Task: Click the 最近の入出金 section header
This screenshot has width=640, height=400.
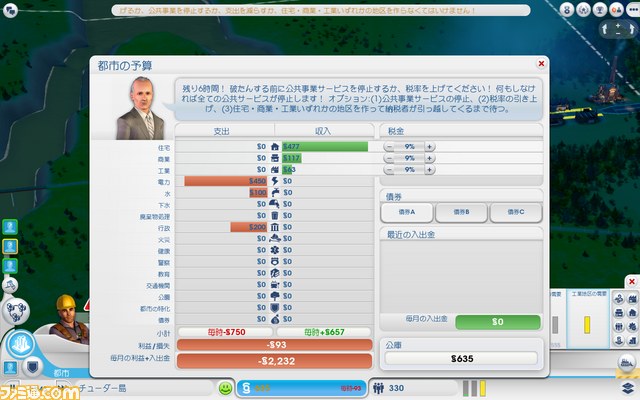Action: [411, 235]
